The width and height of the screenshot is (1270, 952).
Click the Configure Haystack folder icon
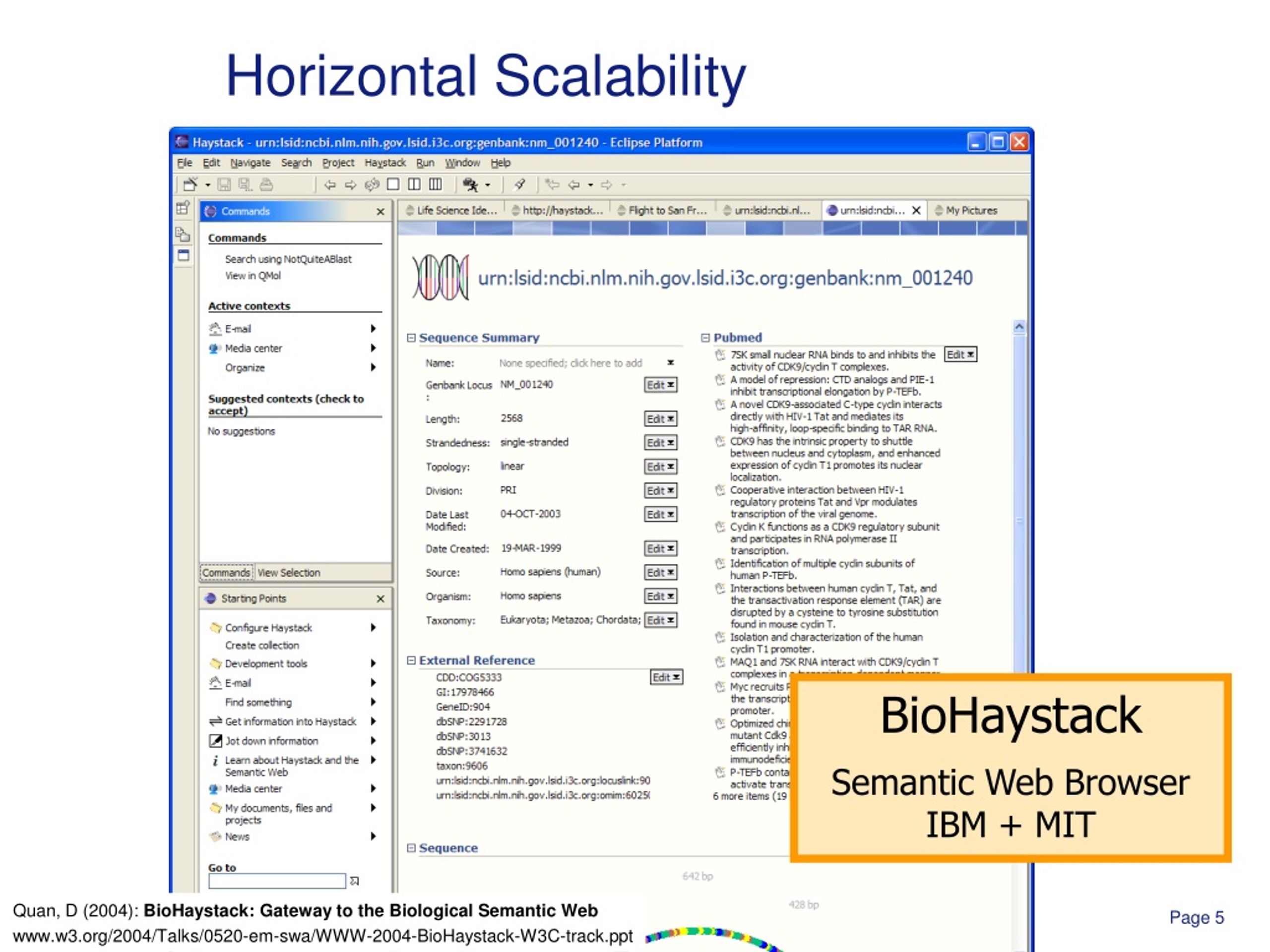coord(216,627)
